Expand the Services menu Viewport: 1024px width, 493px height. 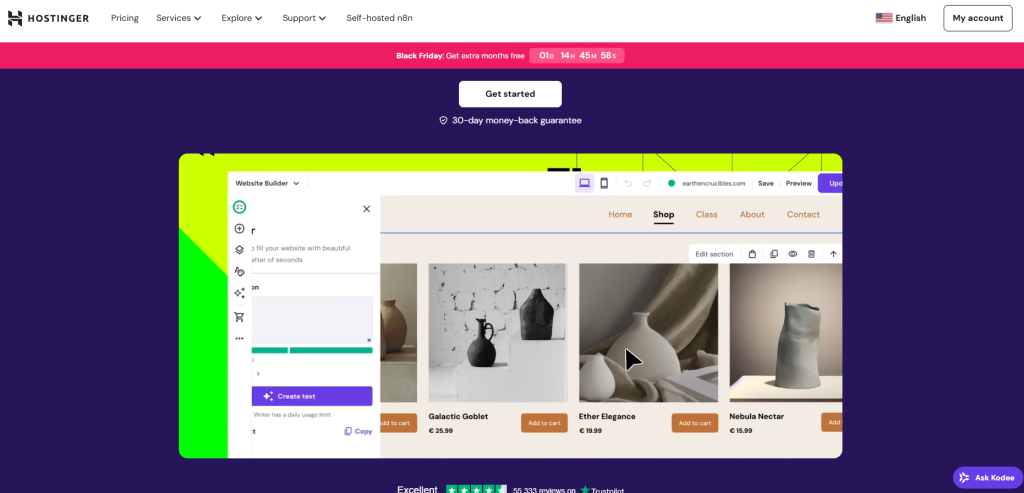[x=178, y=18]
